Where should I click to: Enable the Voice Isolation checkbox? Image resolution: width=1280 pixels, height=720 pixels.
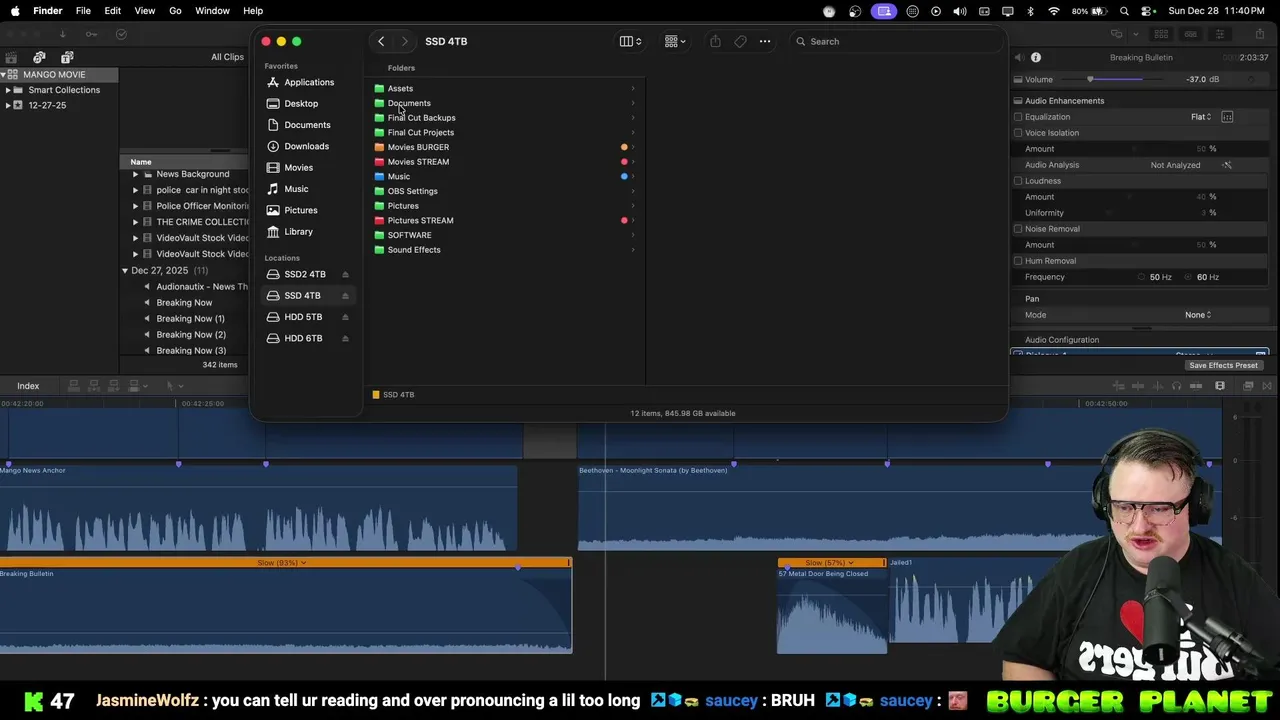1018,133
